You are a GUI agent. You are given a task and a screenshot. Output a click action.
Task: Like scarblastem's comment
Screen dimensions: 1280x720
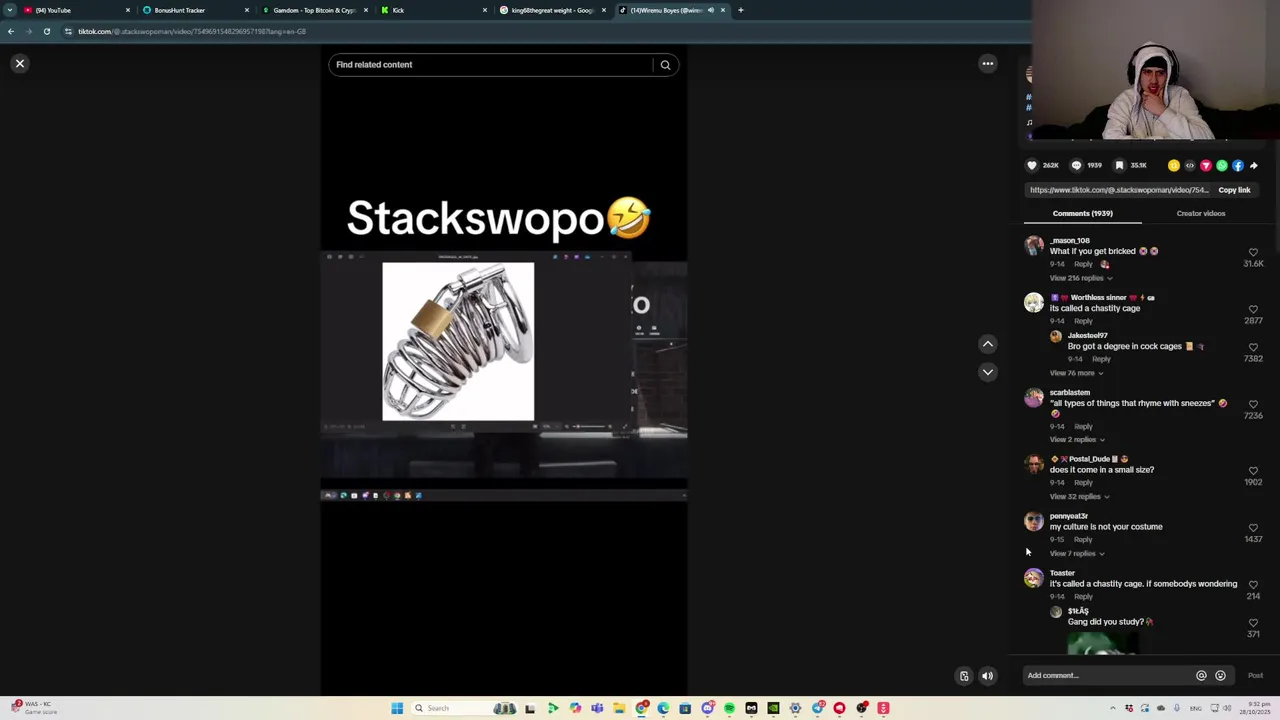click(x=1253, y=405)
